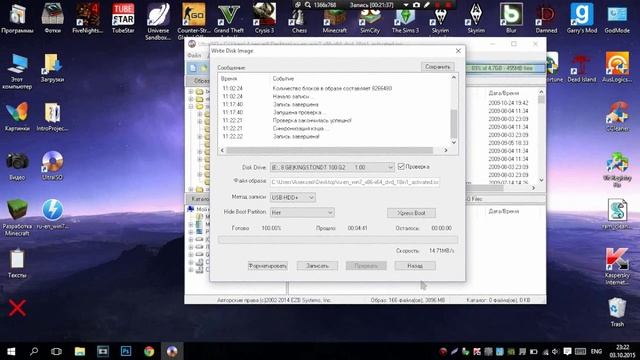Click the ENG language indicator in the tray
This screenshot has width=640, height=360.
[x=596, y=351]
